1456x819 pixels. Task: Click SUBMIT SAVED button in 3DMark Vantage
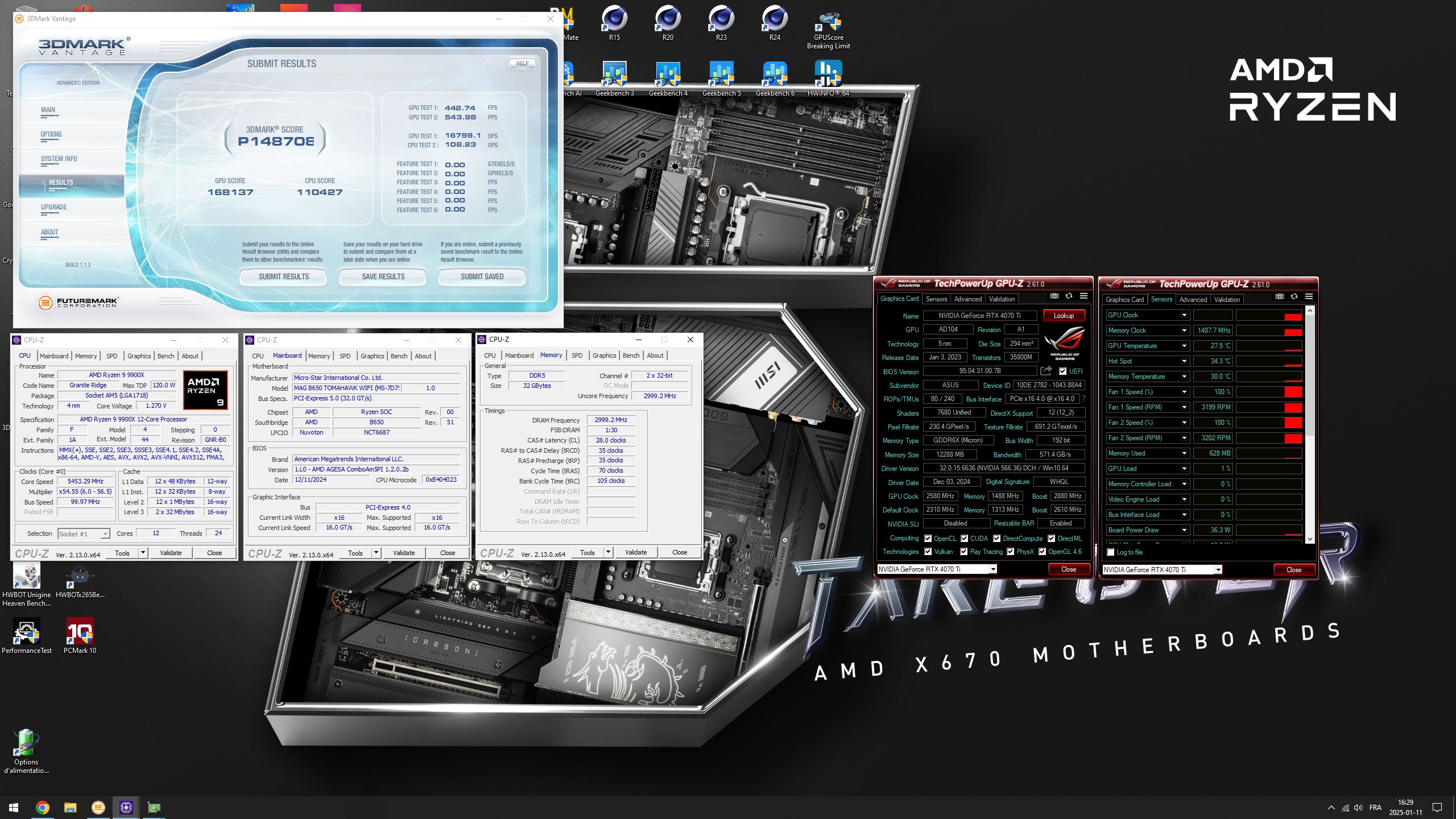tap(482, 277)
